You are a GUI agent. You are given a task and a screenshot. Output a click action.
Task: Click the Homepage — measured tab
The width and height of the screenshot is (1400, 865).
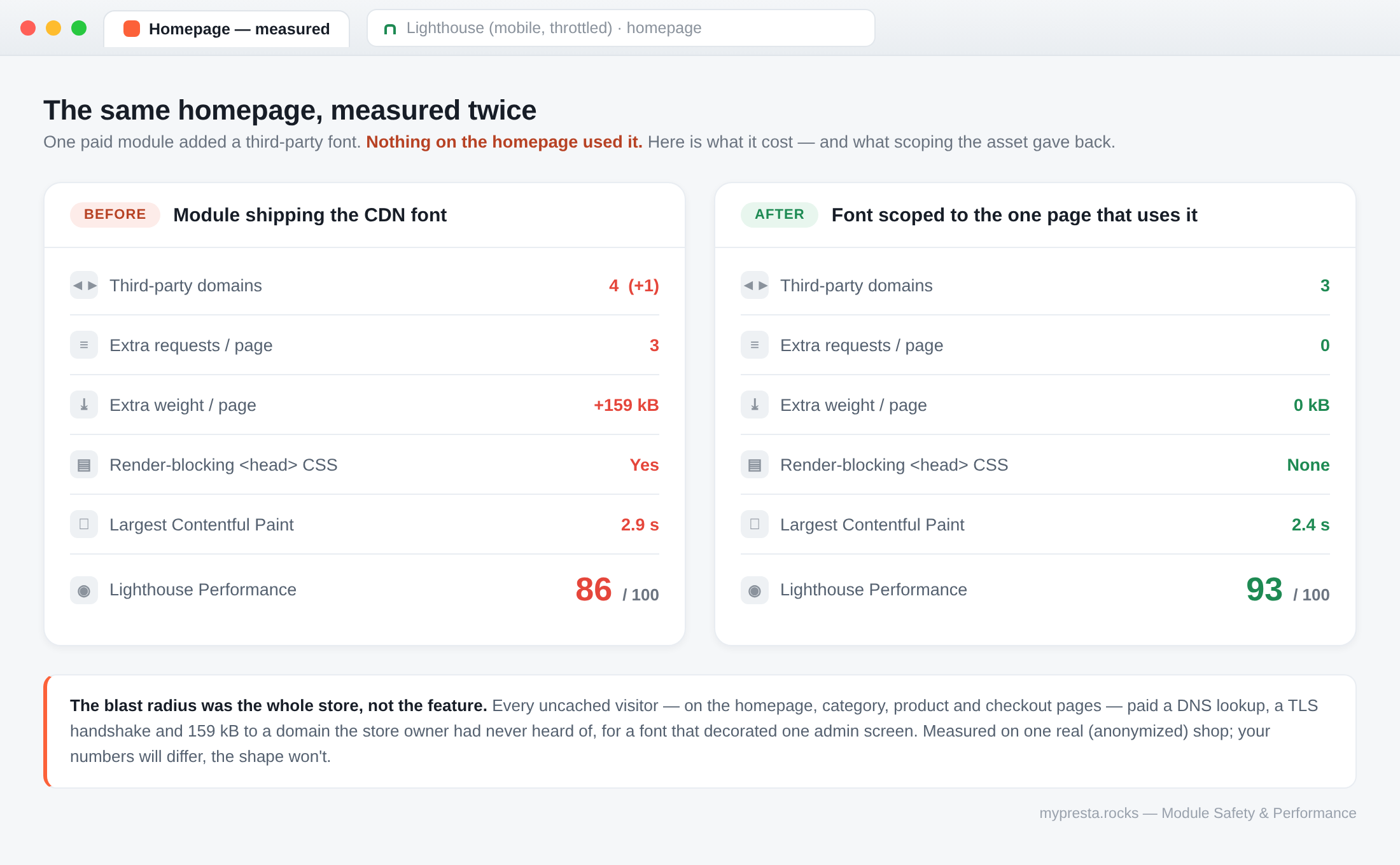click(x=227, y=29)
